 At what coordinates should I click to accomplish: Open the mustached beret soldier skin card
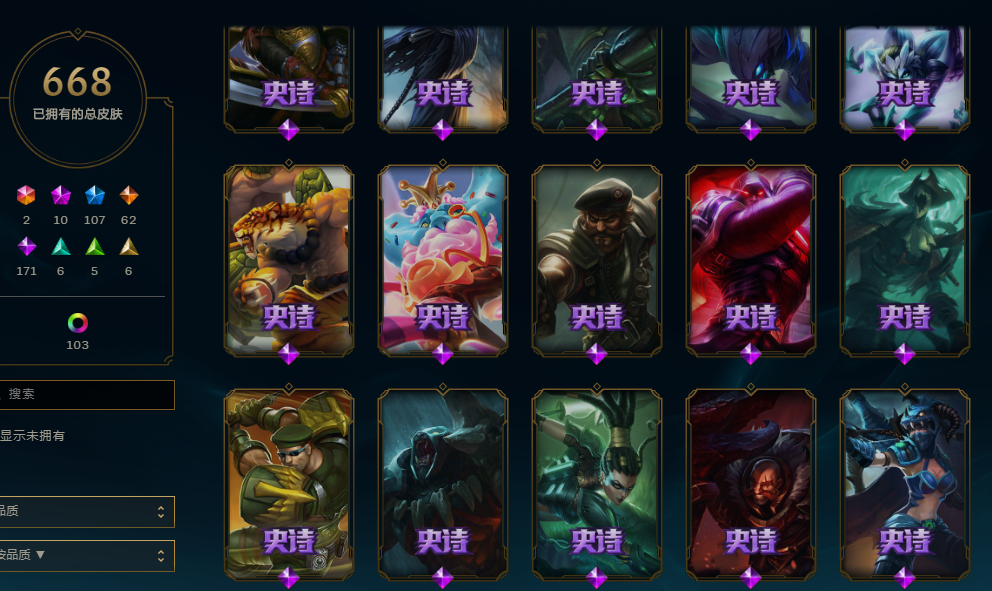click(x=597, y=261)
